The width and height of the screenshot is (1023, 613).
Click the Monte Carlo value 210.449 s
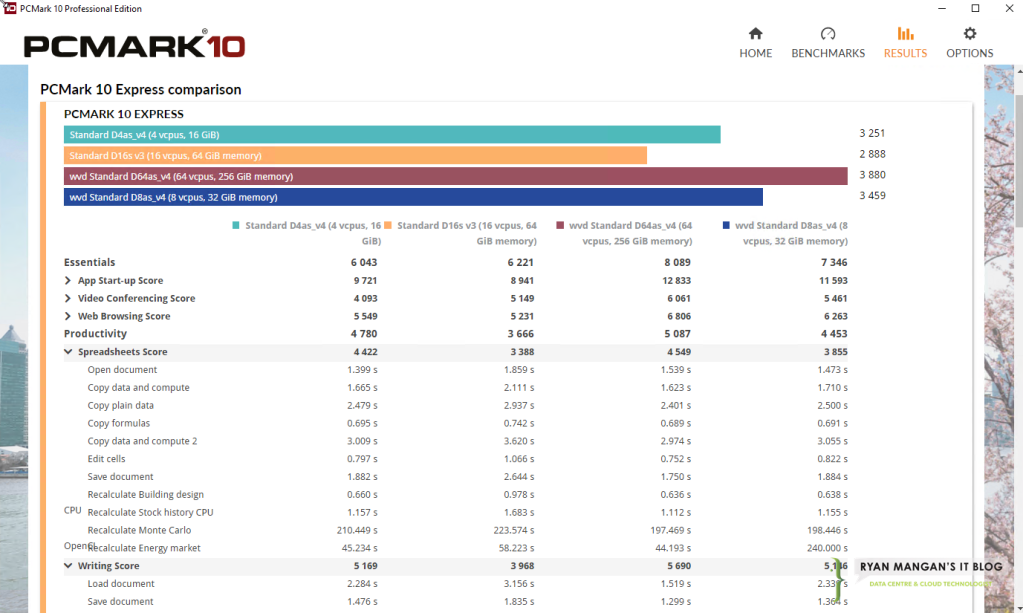coord(357,530)
